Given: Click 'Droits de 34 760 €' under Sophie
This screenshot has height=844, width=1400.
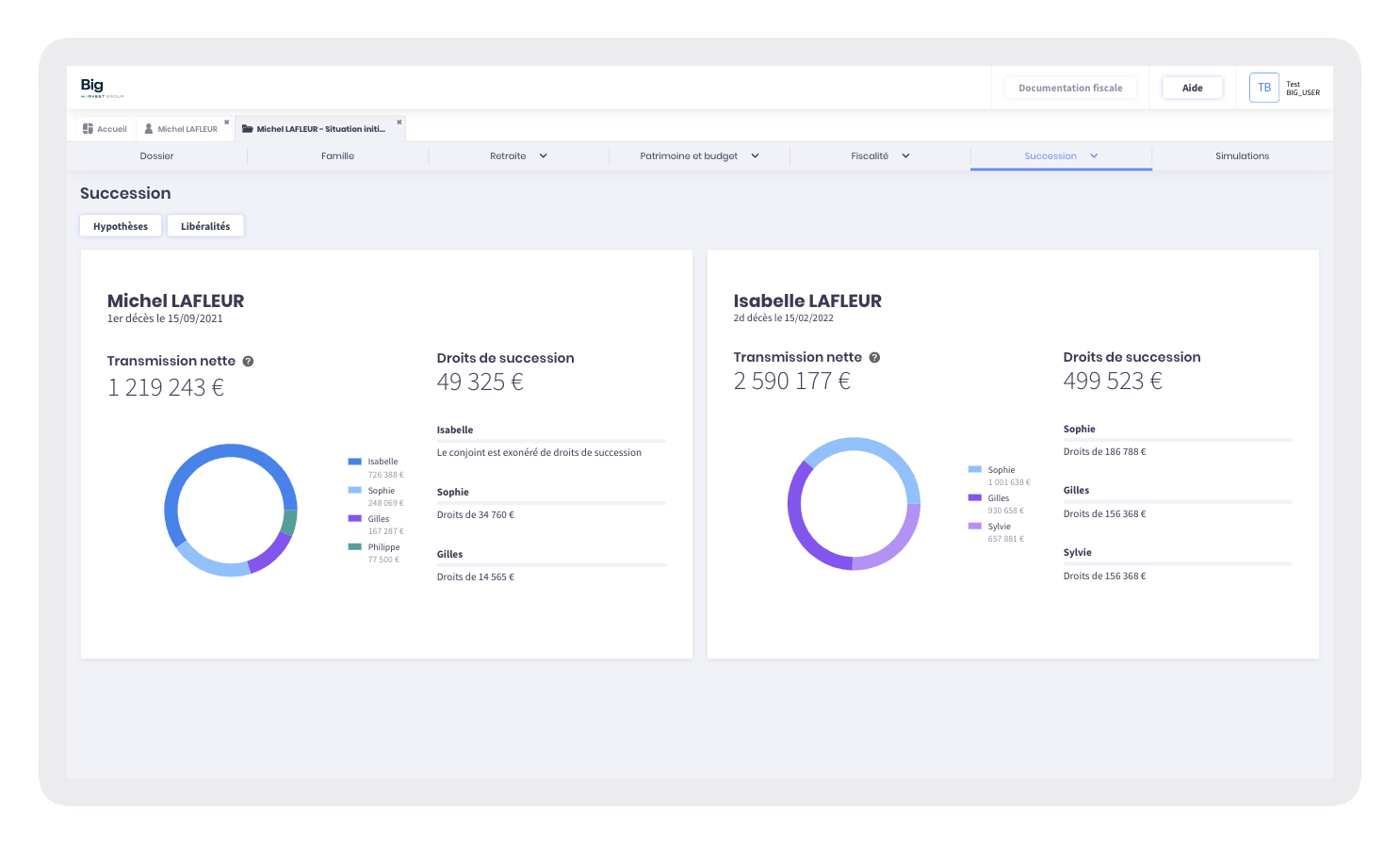Looking at the screenshot, I should coord(476,515).
